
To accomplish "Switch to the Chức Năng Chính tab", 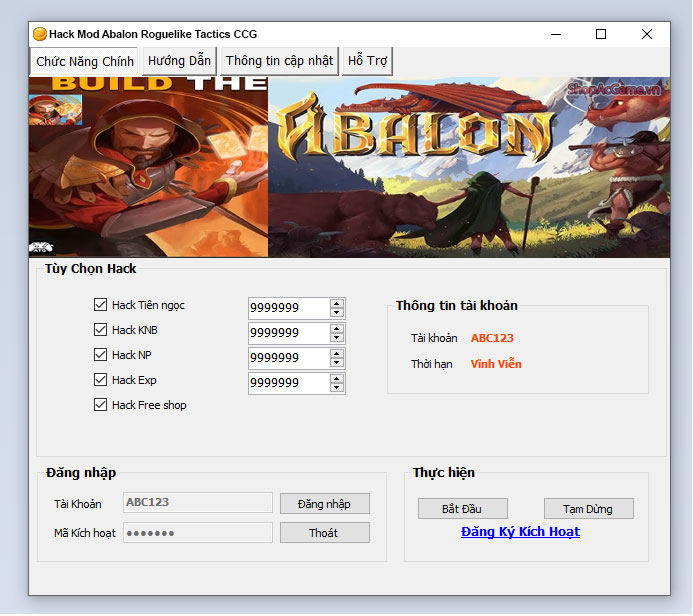I will pos(84,61).
